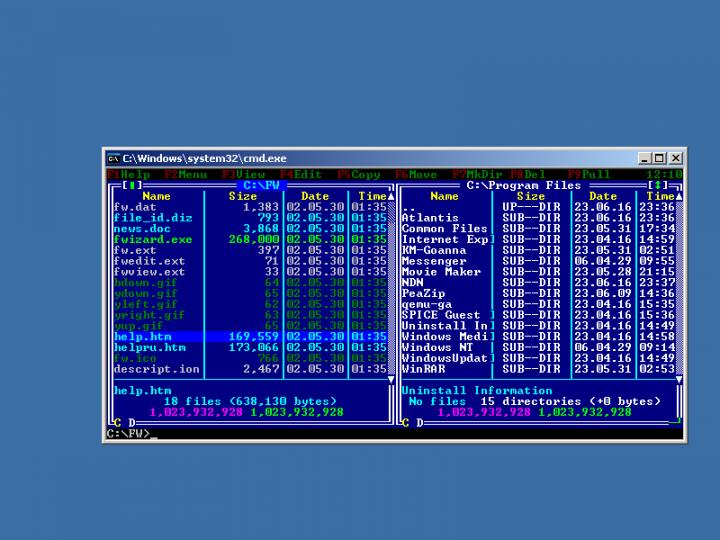Click the F7 MkDir button

tap(476, 174)
